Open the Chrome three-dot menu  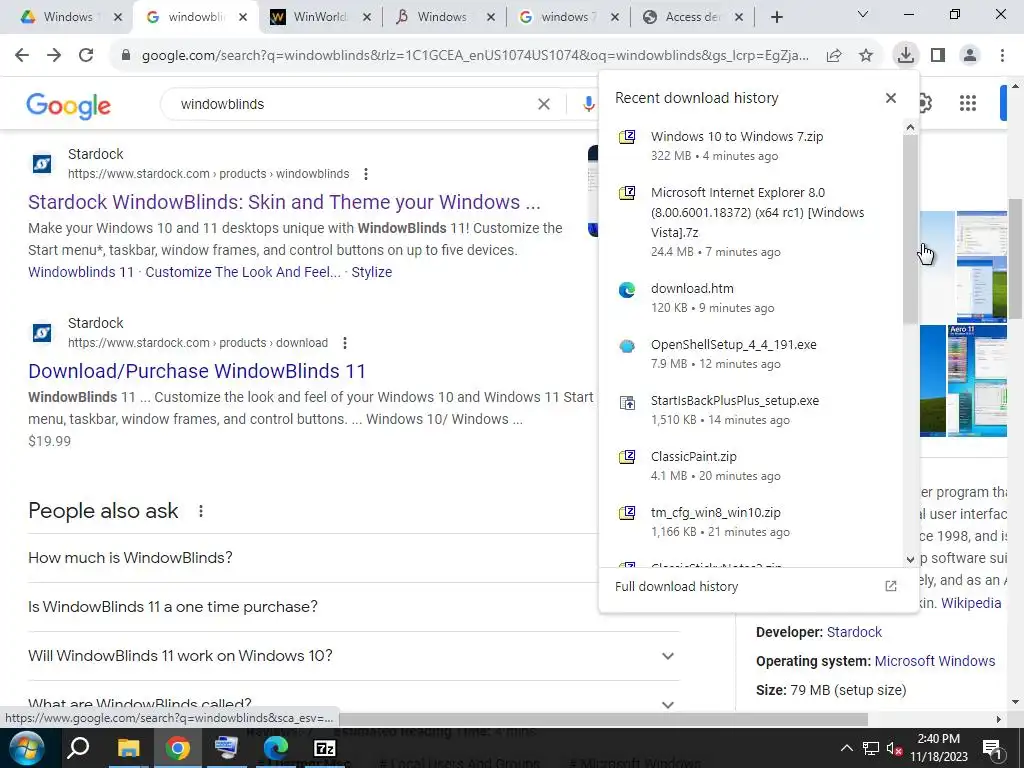pyautogui.click(x=1002, y=56)
